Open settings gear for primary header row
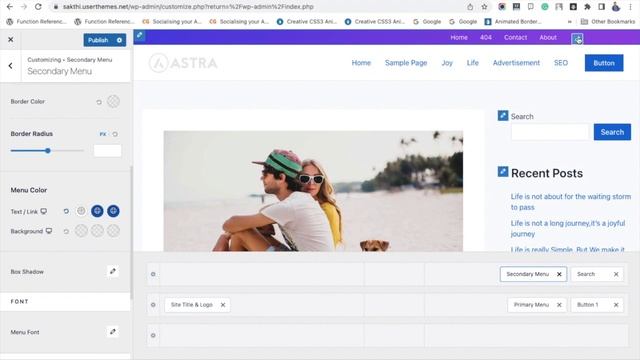The width and height of the screenshot is (640, 360). [153, 305]
